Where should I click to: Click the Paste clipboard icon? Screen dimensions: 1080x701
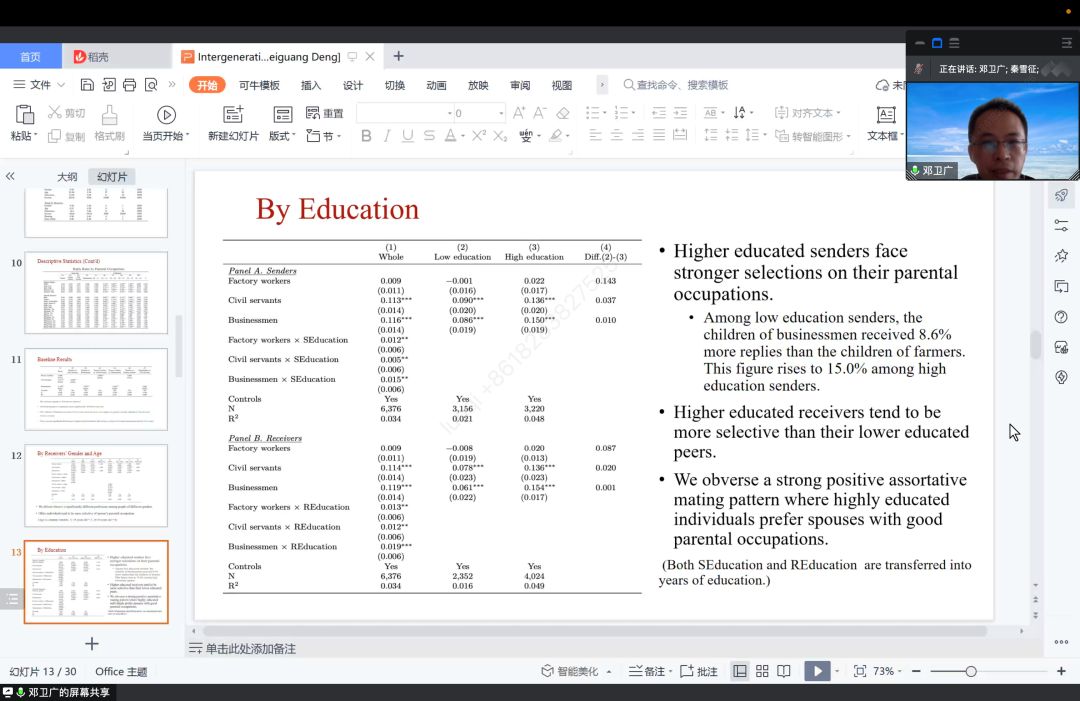(x=23, y=116)
